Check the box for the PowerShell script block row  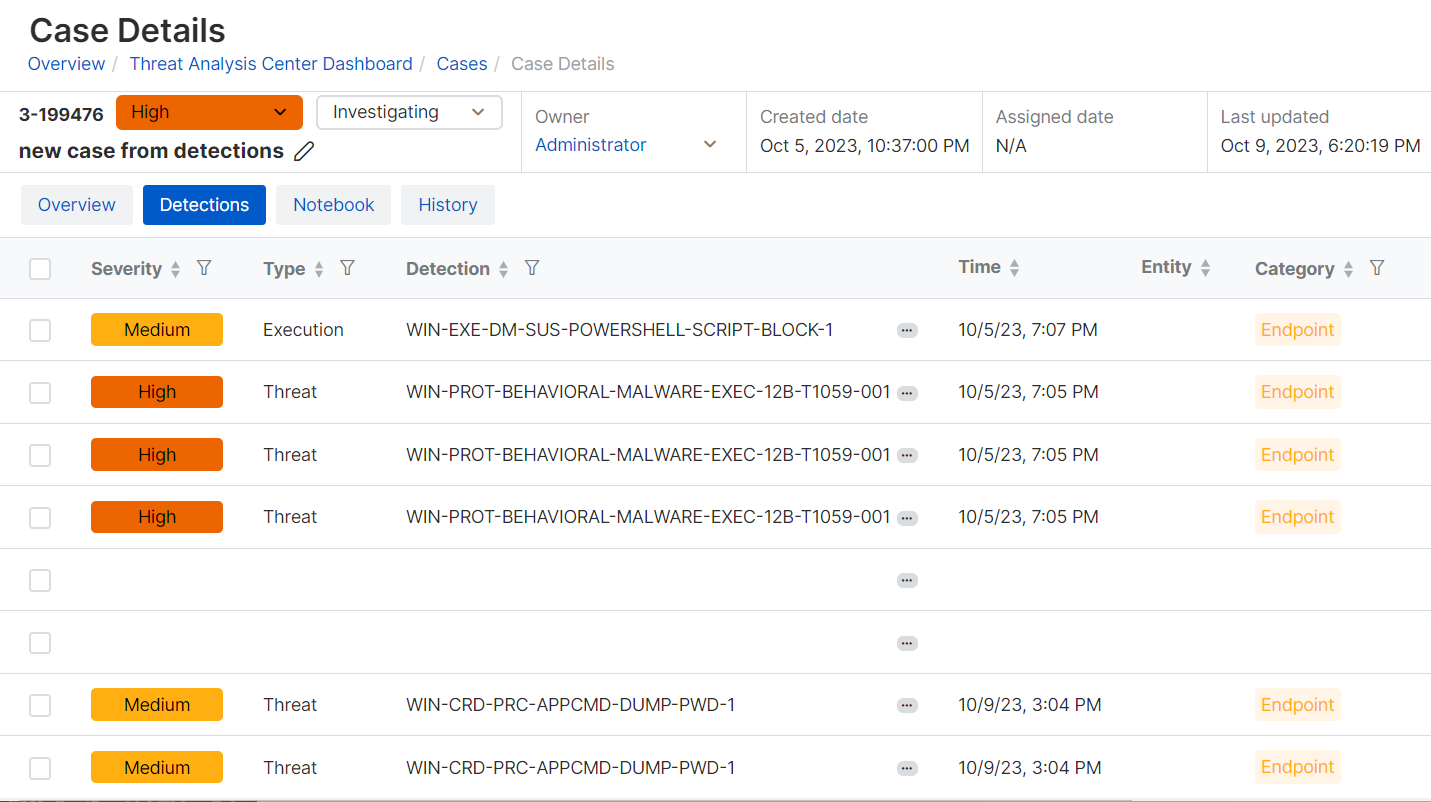(40, 331)
